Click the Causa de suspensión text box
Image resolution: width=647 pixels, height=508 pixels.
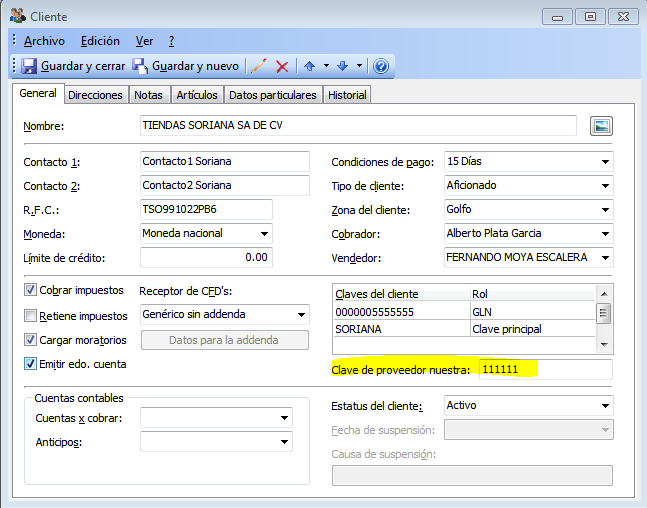[472, 475]
